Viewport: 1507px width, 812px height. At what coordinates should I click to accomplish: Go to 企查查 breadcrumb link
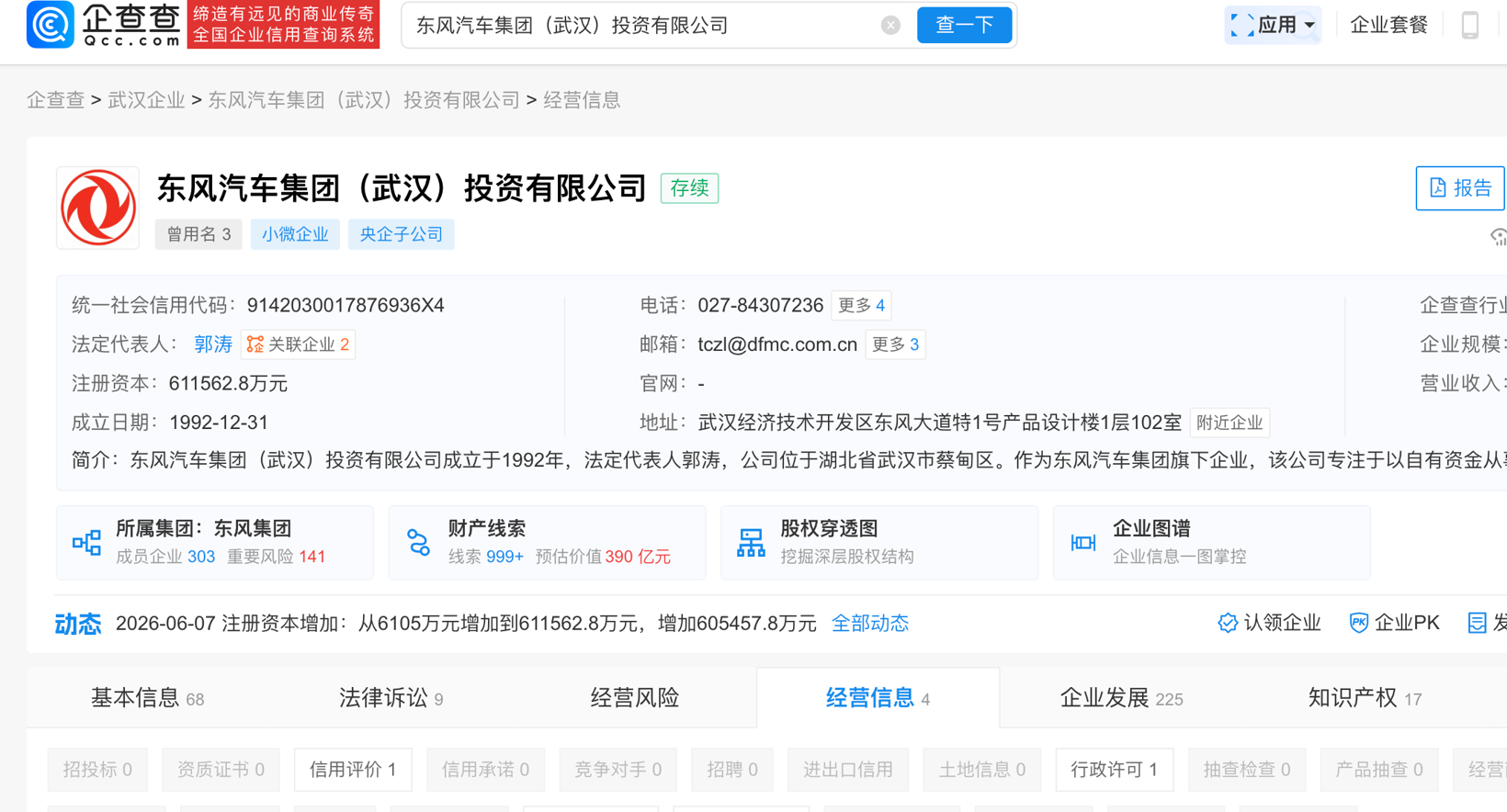pyautogui.click(x=55, y=100)
